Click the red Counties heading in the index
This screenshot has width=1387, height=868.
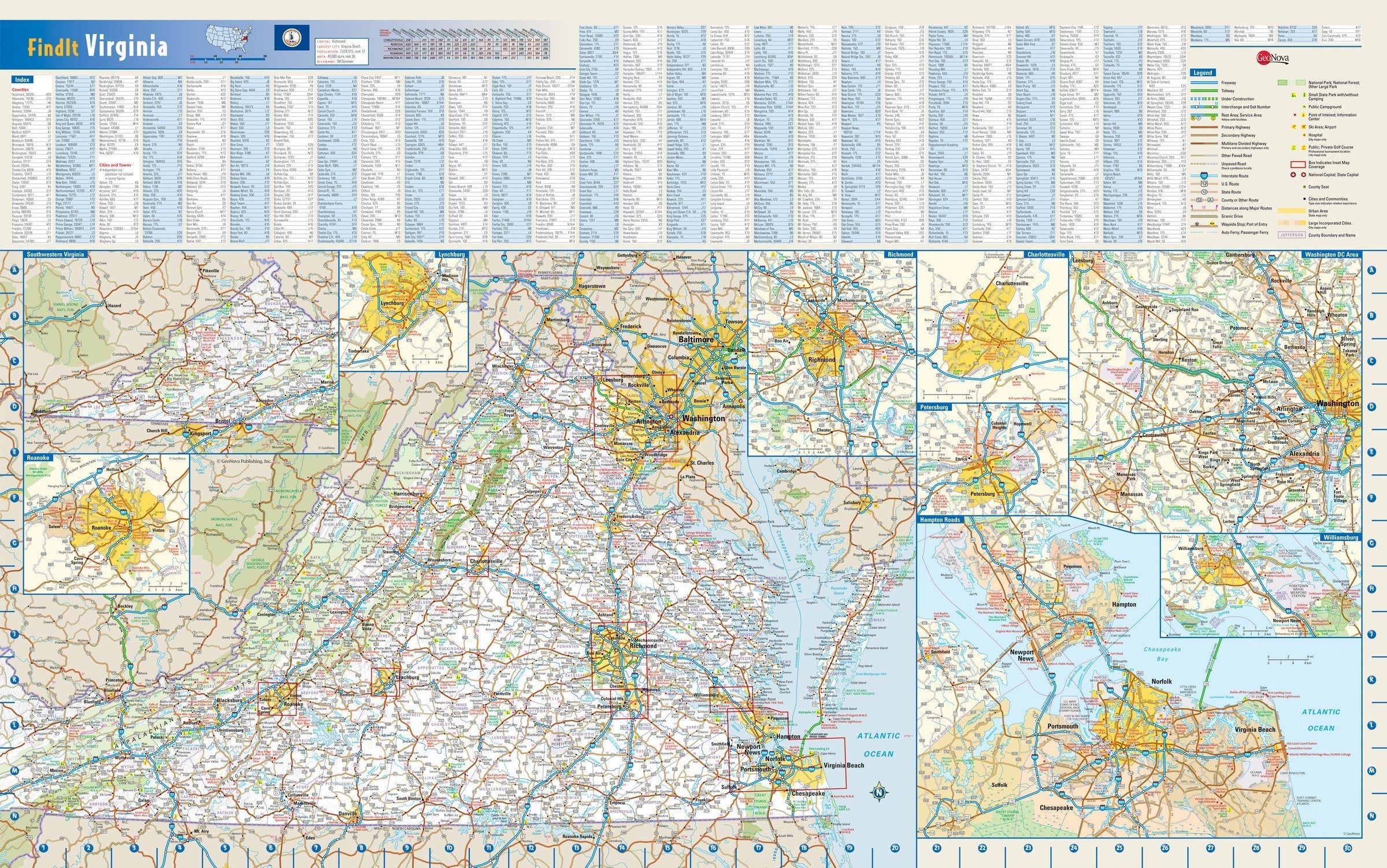tap(20, 90)
